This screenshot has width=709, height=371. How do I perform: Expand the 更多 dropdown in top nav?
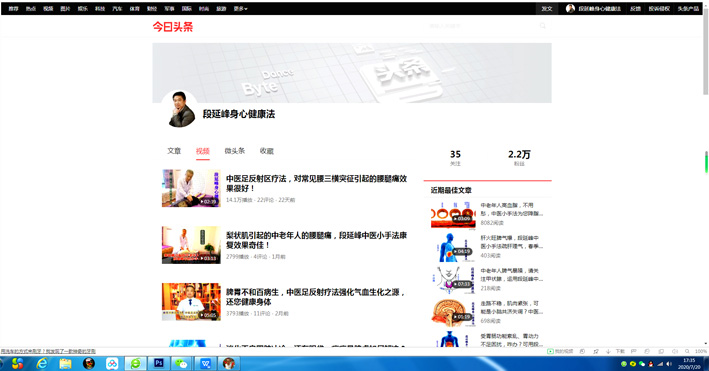coord(240,9)
